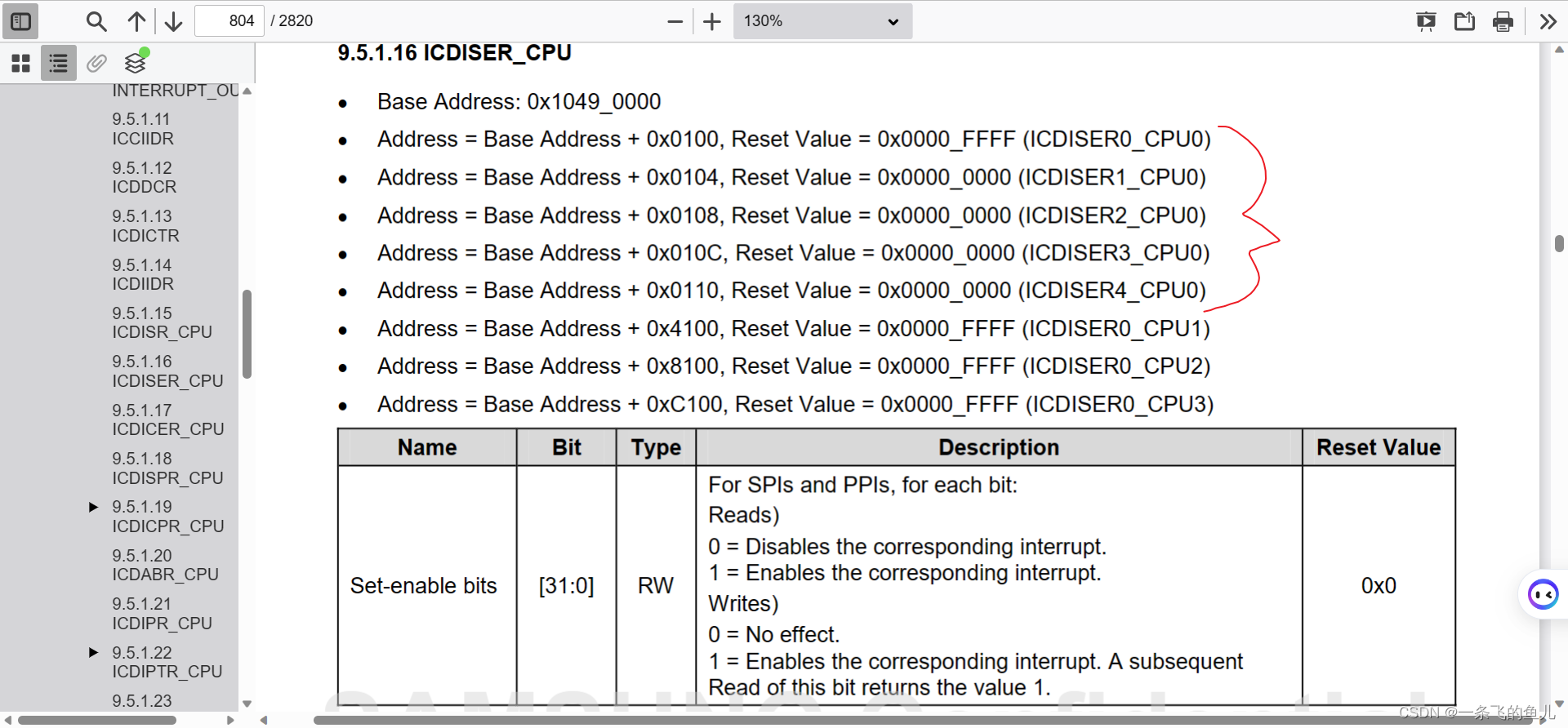The width and height of the screenshot is (1568, 728).
Task: Show attachments paperclip view
Action: pyautogui.click(x=96, y=63)
